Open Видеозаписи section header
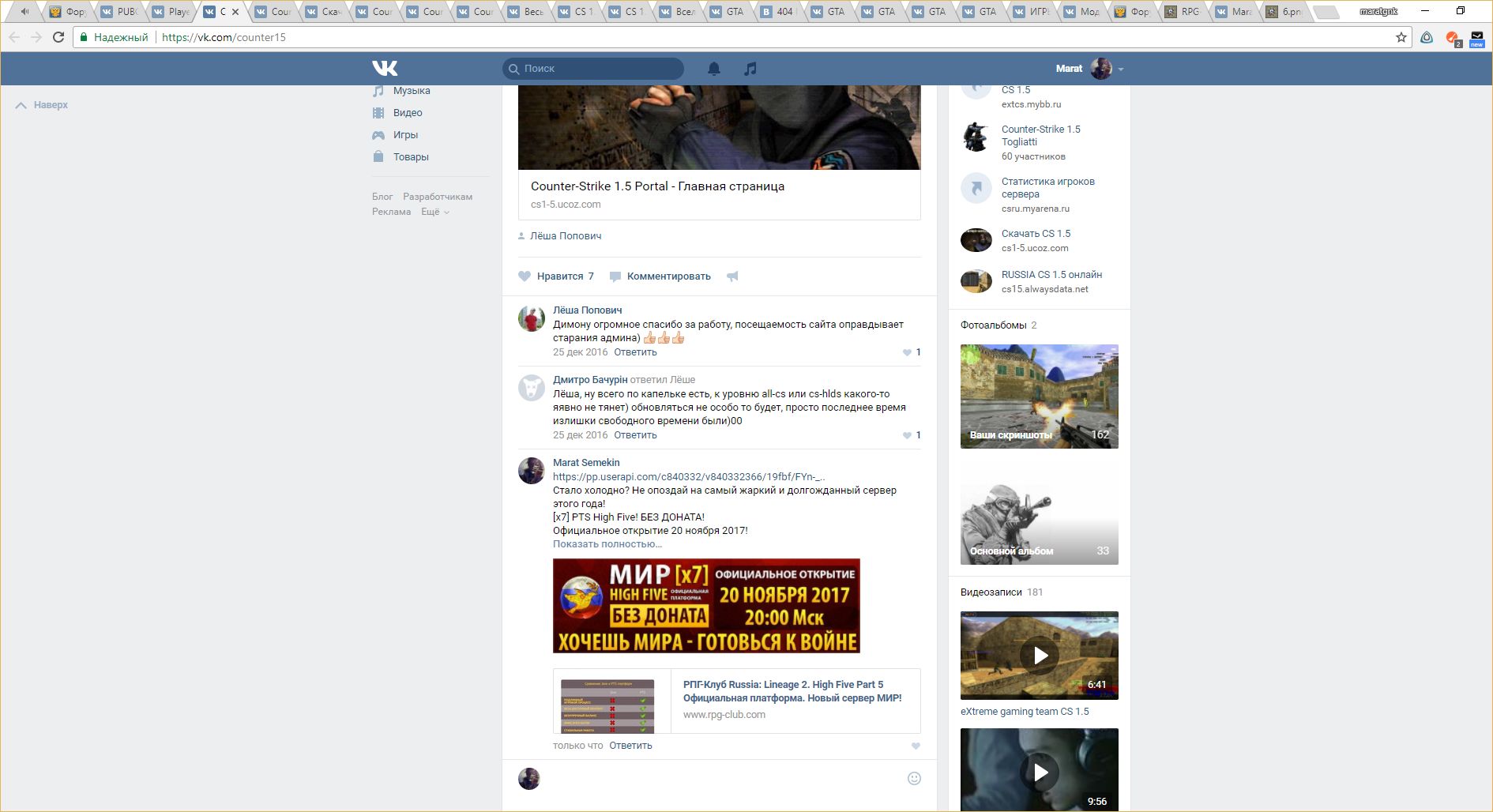The width and height of the screenshot is (1493, 812). click(x=991, y=592)
